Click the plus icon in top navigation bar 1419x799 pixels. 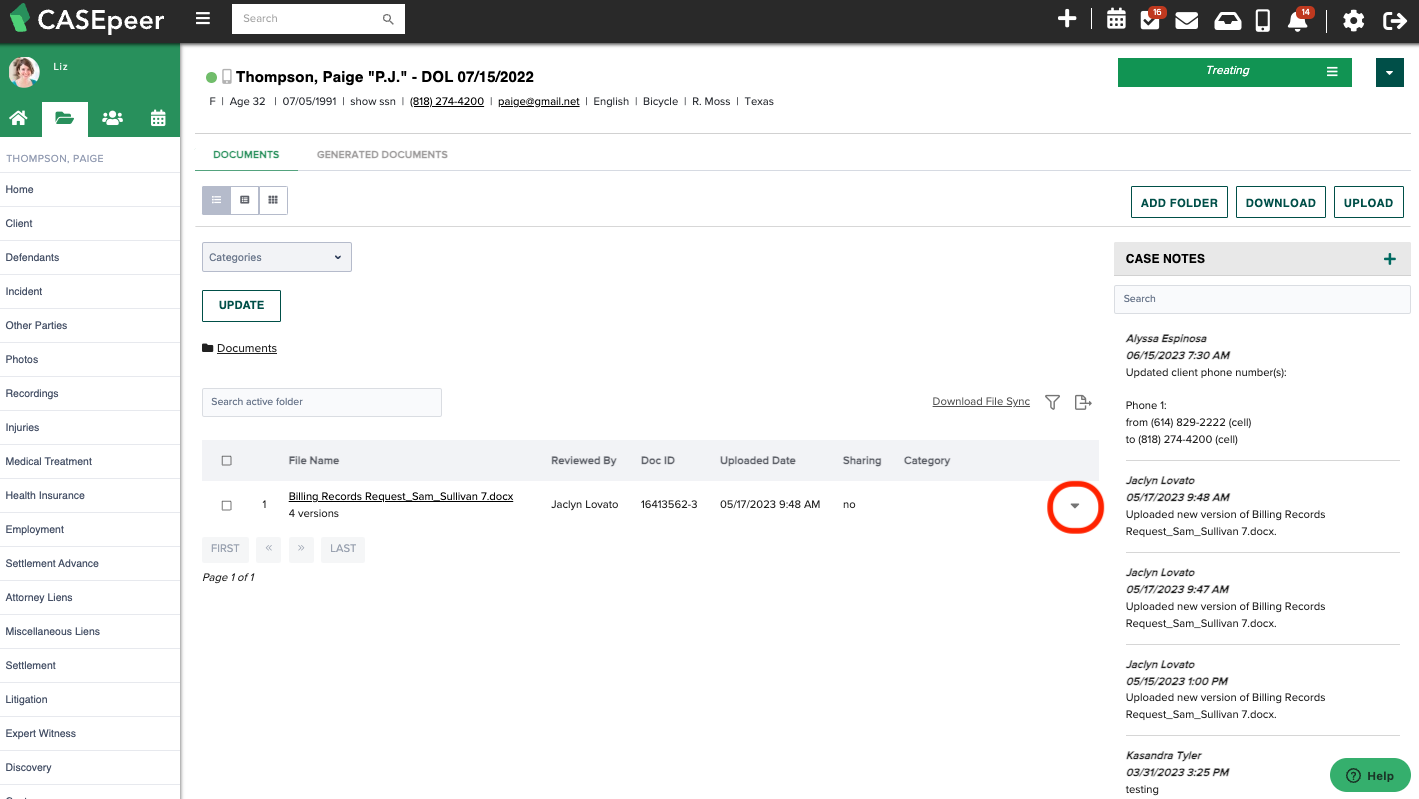1067,19
